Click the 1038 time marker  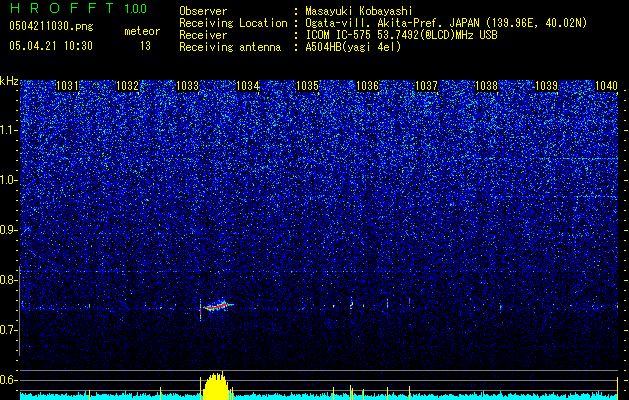tap(486, 86)
